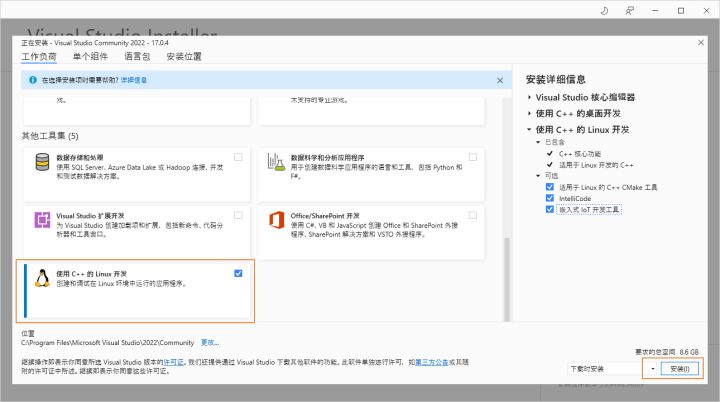Click the Office/SharePoint logo icon

point(276,220)
